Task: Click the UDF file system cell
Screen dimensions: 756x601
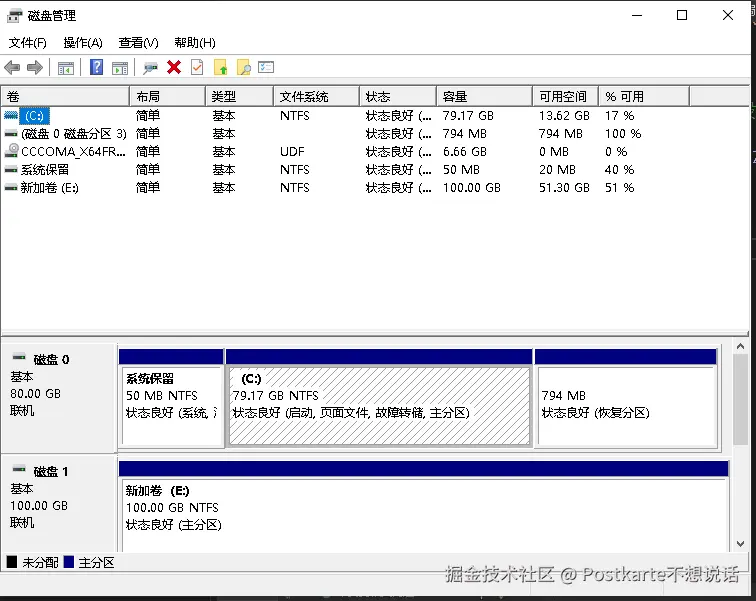Action: pos(292,152)
